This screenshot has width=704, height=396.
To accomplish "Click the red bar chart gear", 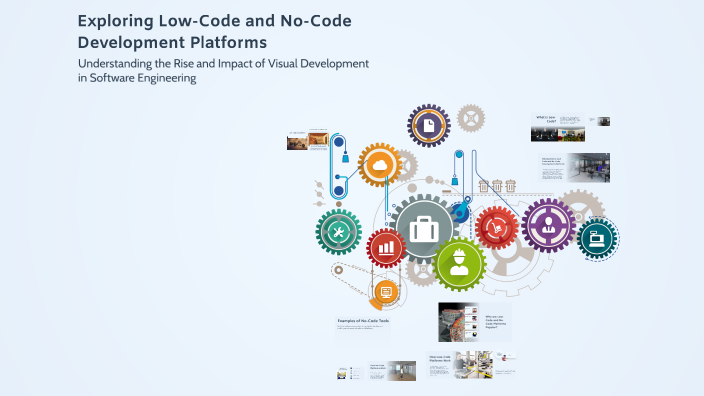I will click(x=386, y=248).
